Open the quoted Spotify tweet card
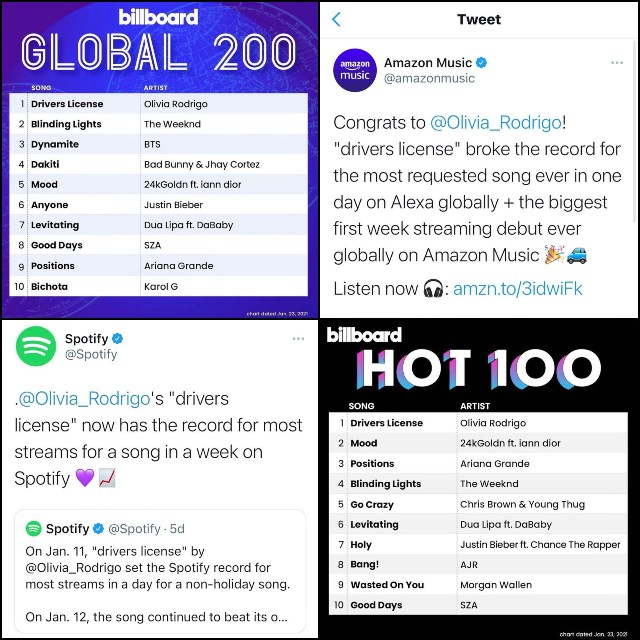This screenshot has height=640, width=640. point(160,571)
